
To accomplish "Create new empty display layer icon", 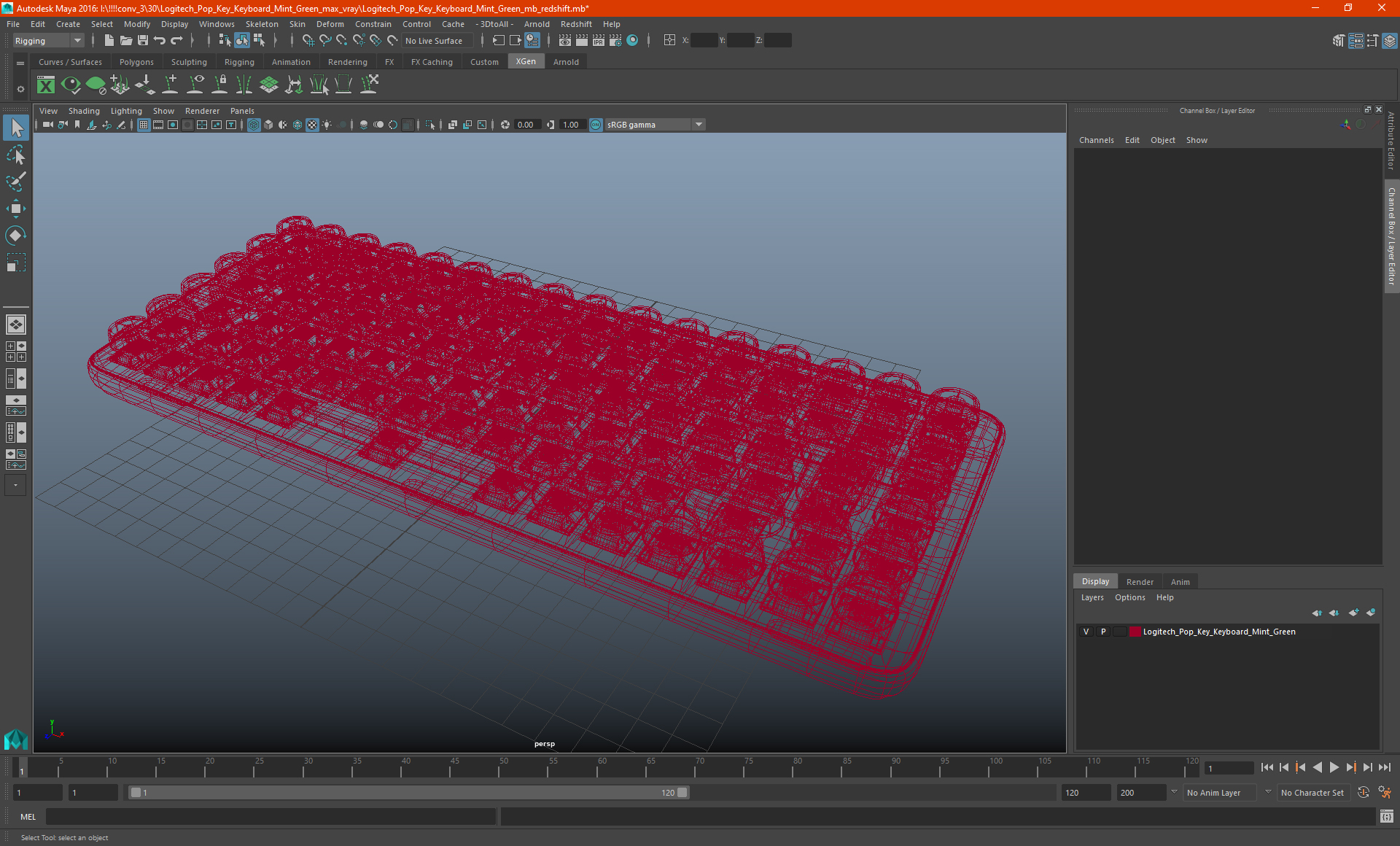I will pyautogui.click(x=1353, y=613).
